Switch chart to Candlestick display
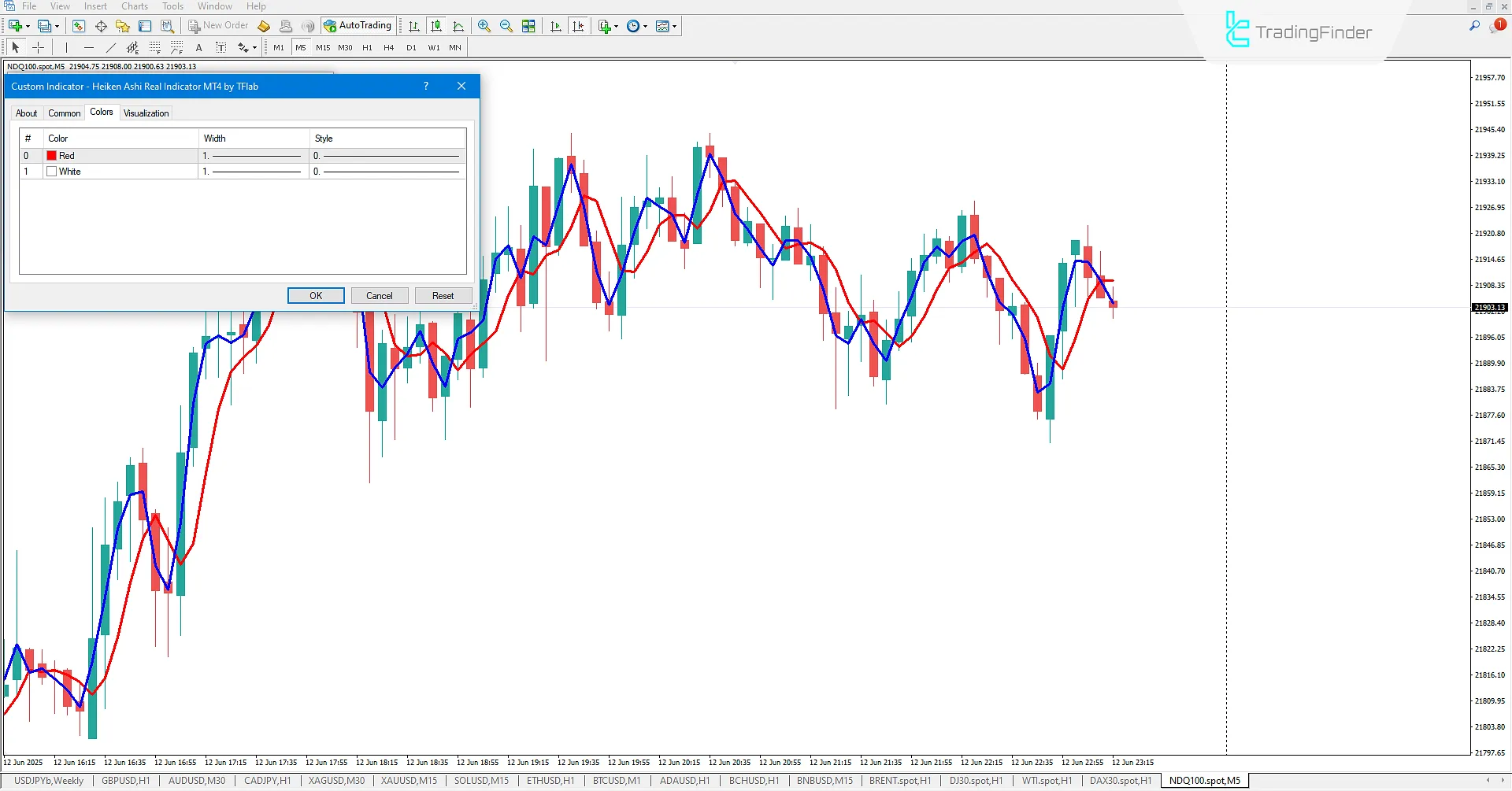This screenshot has height=791, width=1512. pos(435,25)
